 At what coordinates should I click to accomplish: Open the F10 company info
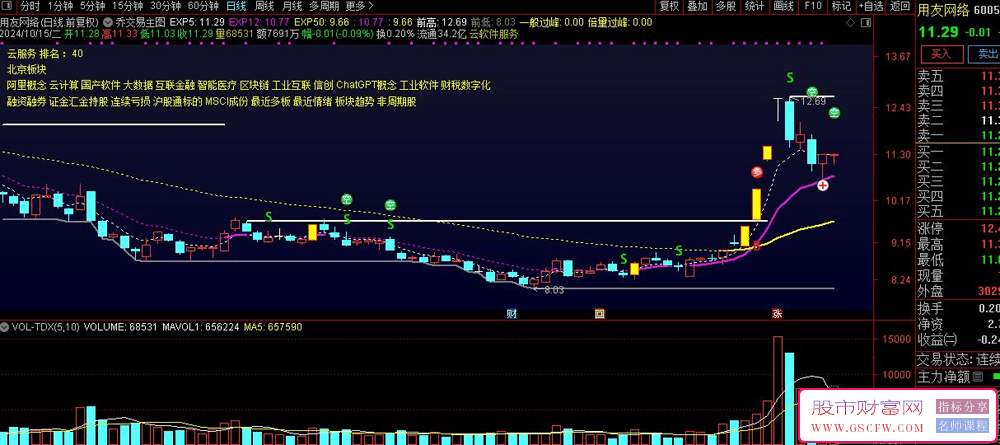point(812,6)
